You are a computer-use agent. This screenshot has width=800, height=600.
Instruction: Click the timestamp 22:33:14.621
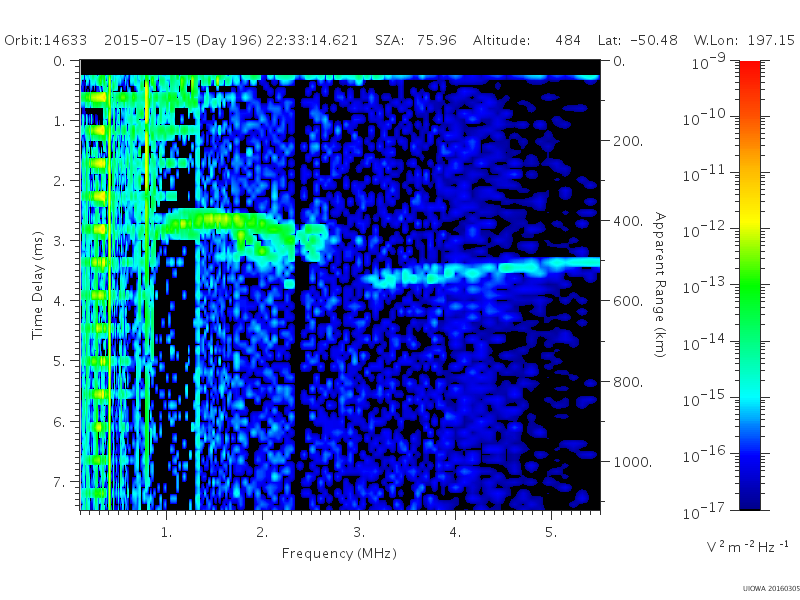pos(312,40)
